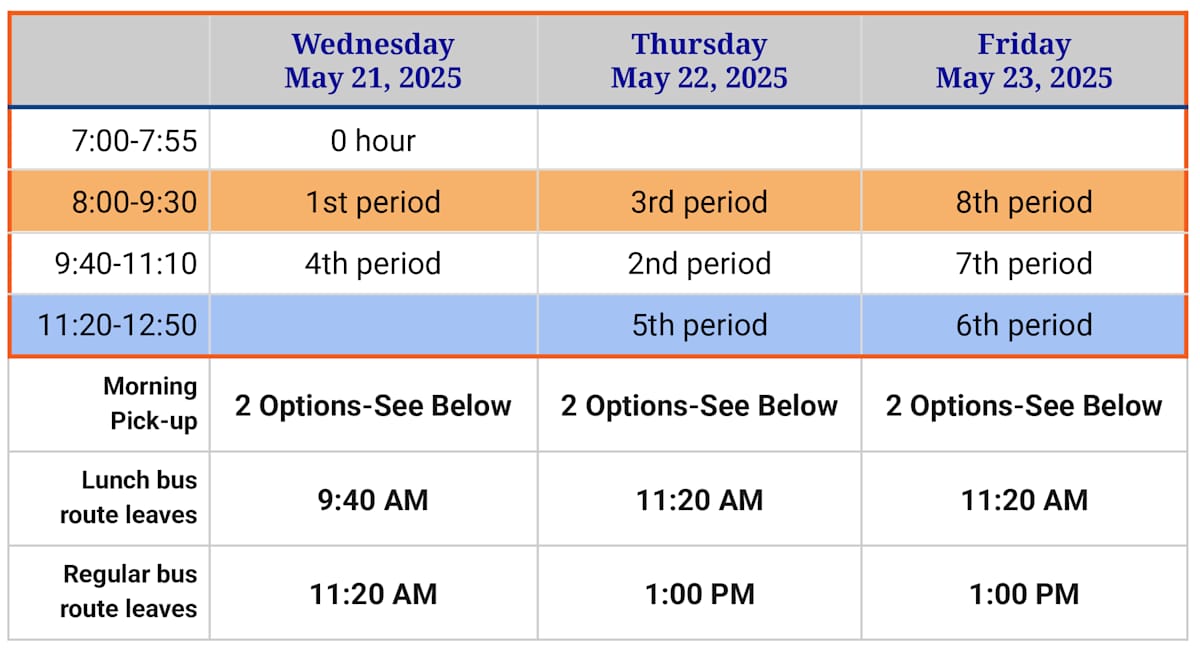Click the 4th period cell
The width and height of the screenshot is (1200, 653).
[x=373, y=264]
